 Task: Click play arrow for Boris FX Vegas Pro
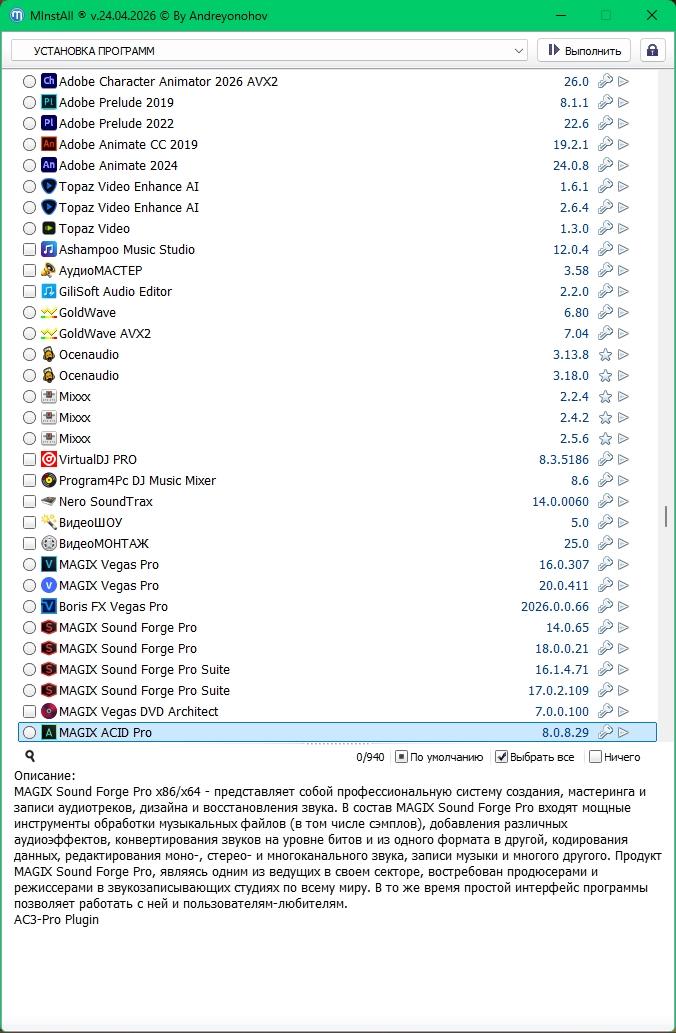click(623, 606)
